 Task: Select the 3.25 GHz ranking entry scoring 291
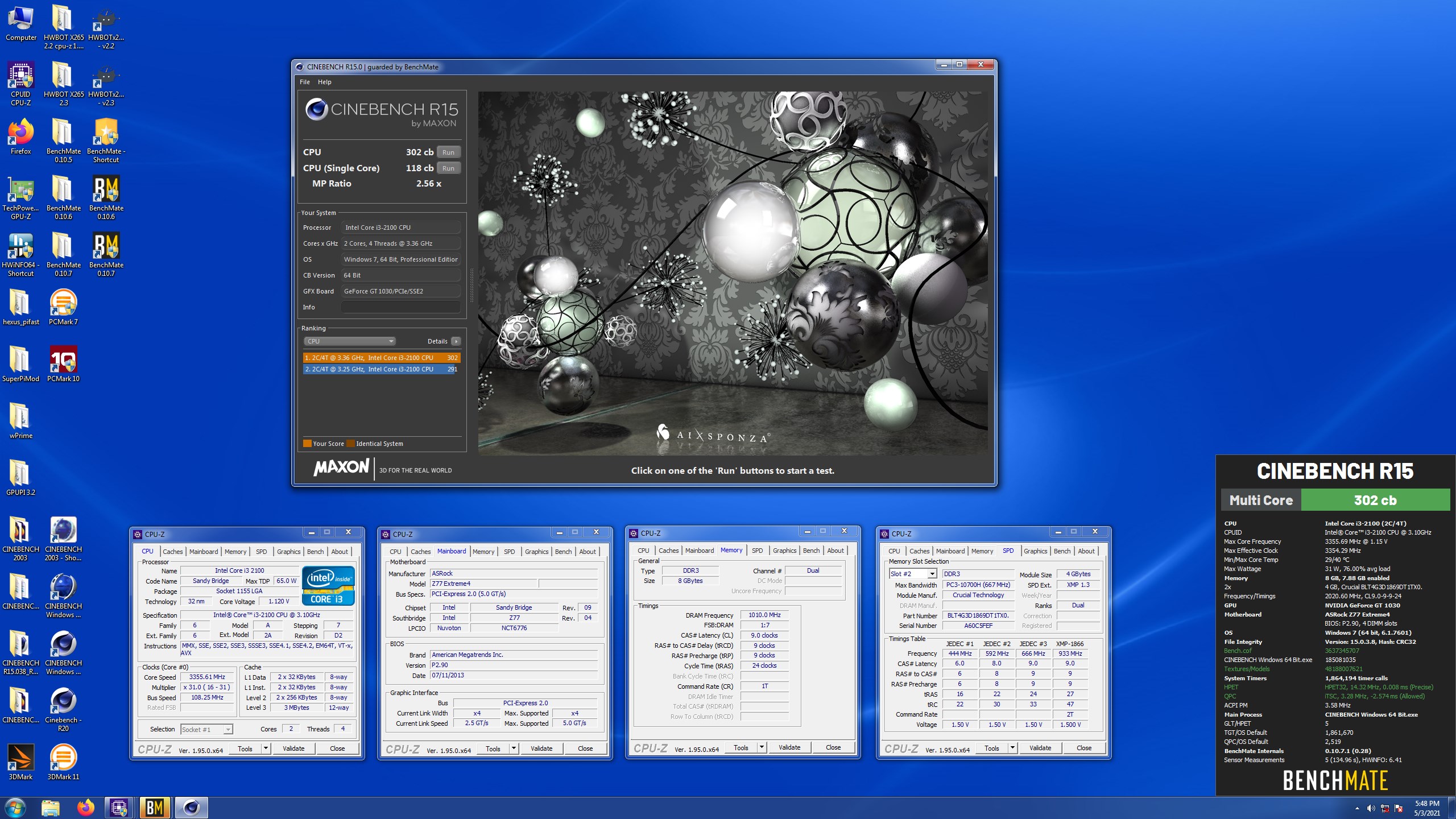point(382,369)
